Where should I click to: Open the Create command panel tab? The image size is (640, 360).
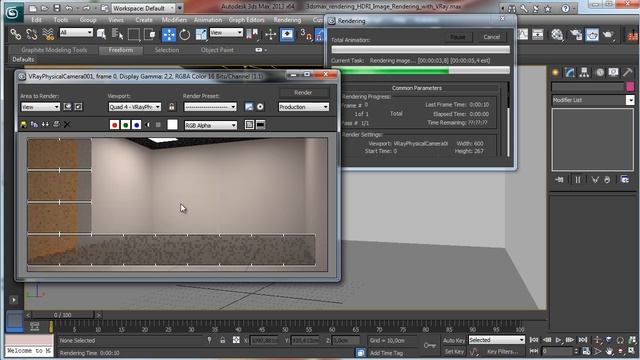[x=556, y=73]
